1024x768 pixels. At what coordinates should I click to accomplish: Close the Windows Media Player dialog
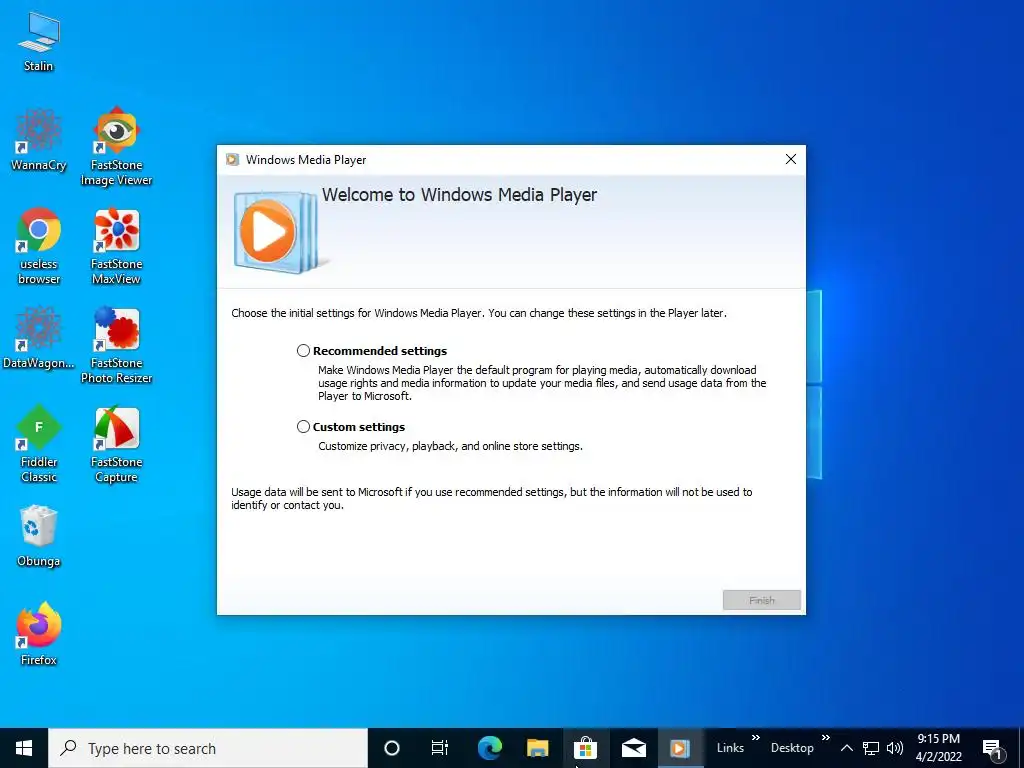click(x=790, y=159)
